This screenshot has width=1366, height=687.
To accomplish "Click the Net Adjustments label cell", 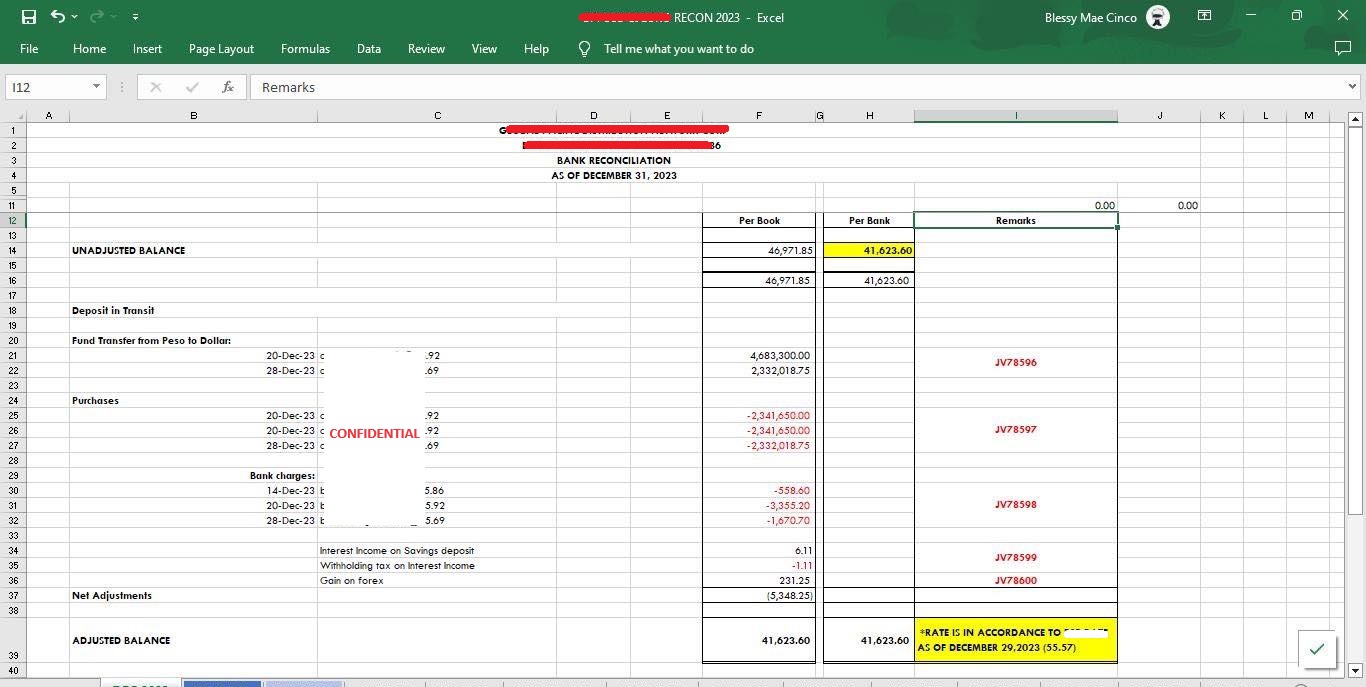I will coord(193,595).
